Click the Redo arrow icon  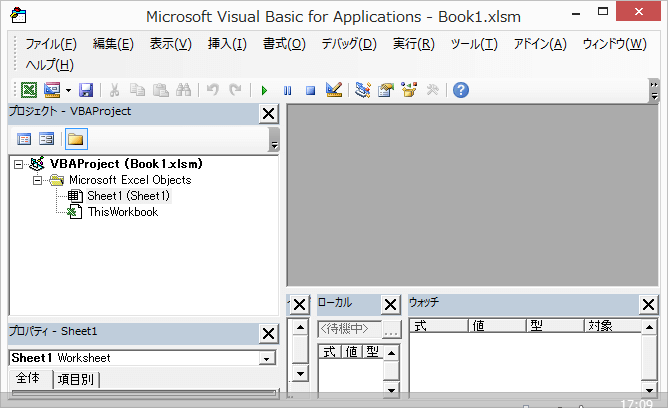tap(235, 90)
